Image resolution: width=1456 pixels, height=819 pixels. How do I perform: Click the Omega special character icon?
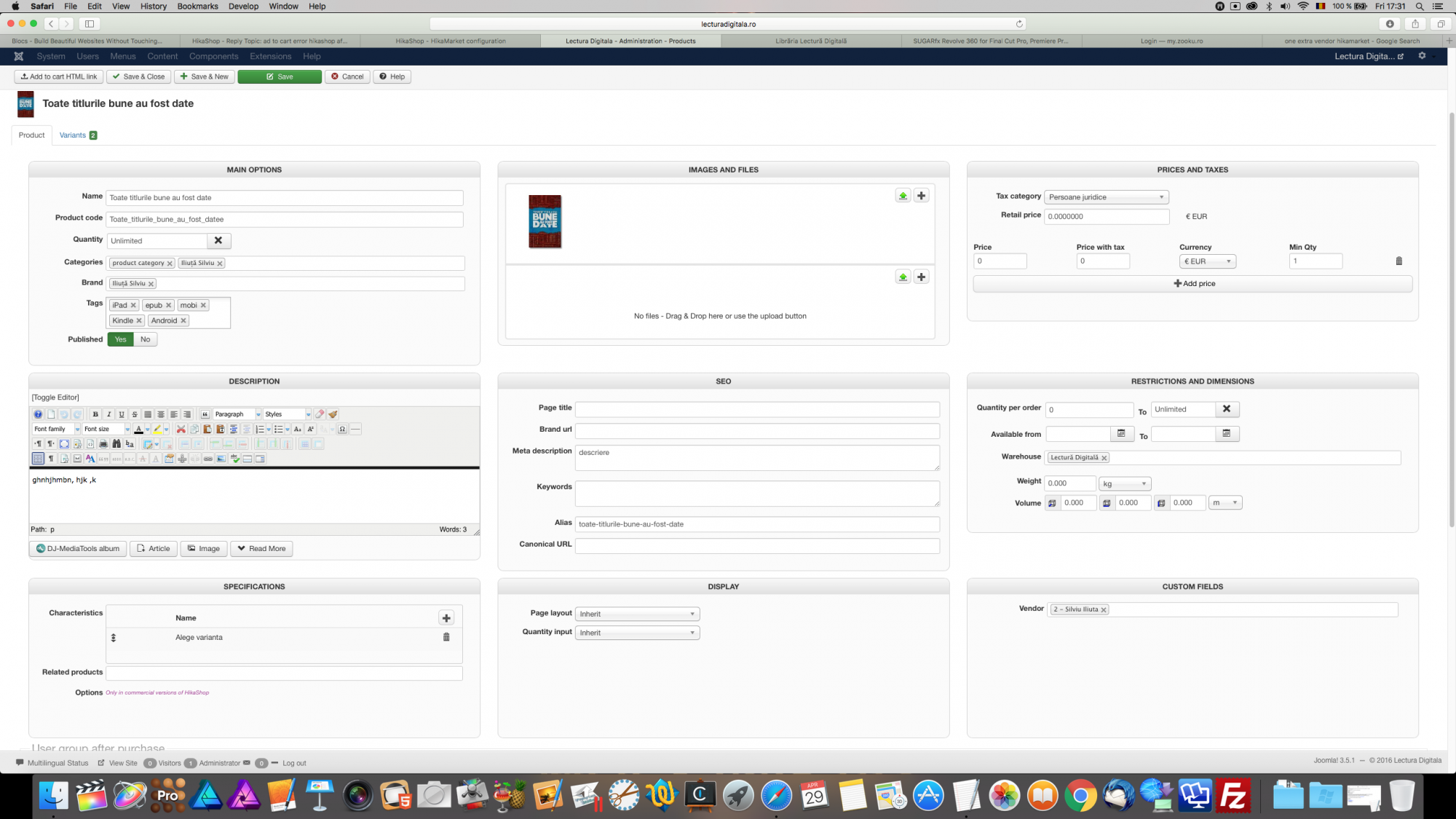pos(342,430)
